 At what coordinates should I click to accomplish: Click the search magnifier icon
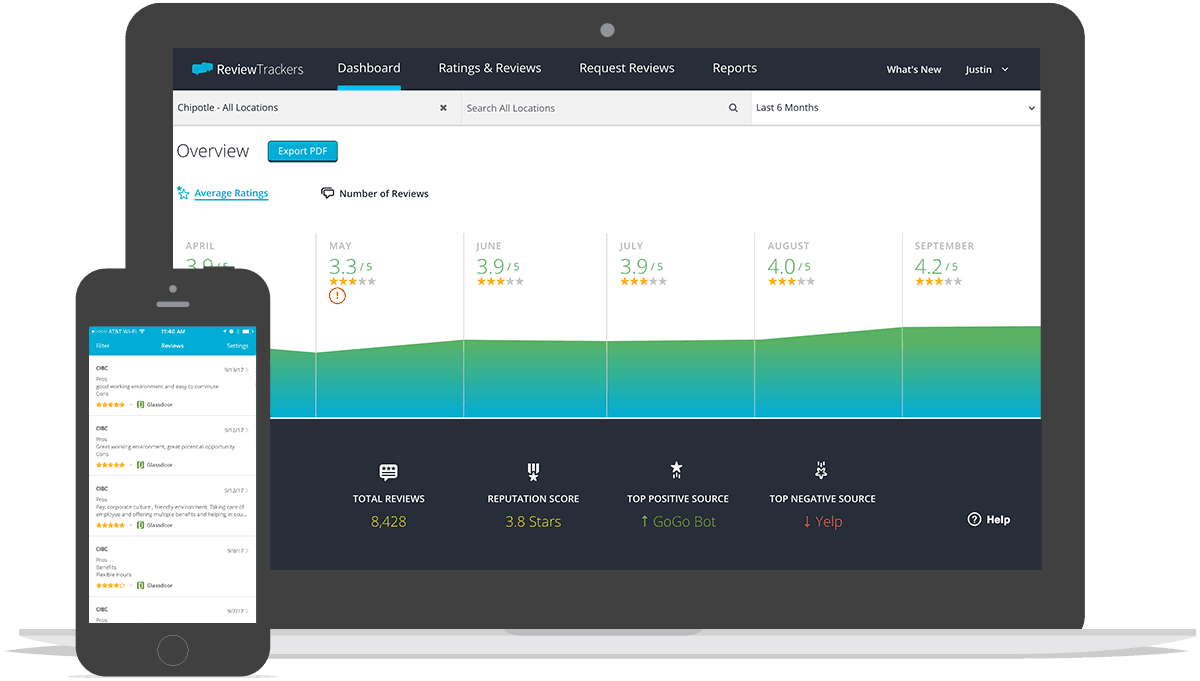coord(733,108)
